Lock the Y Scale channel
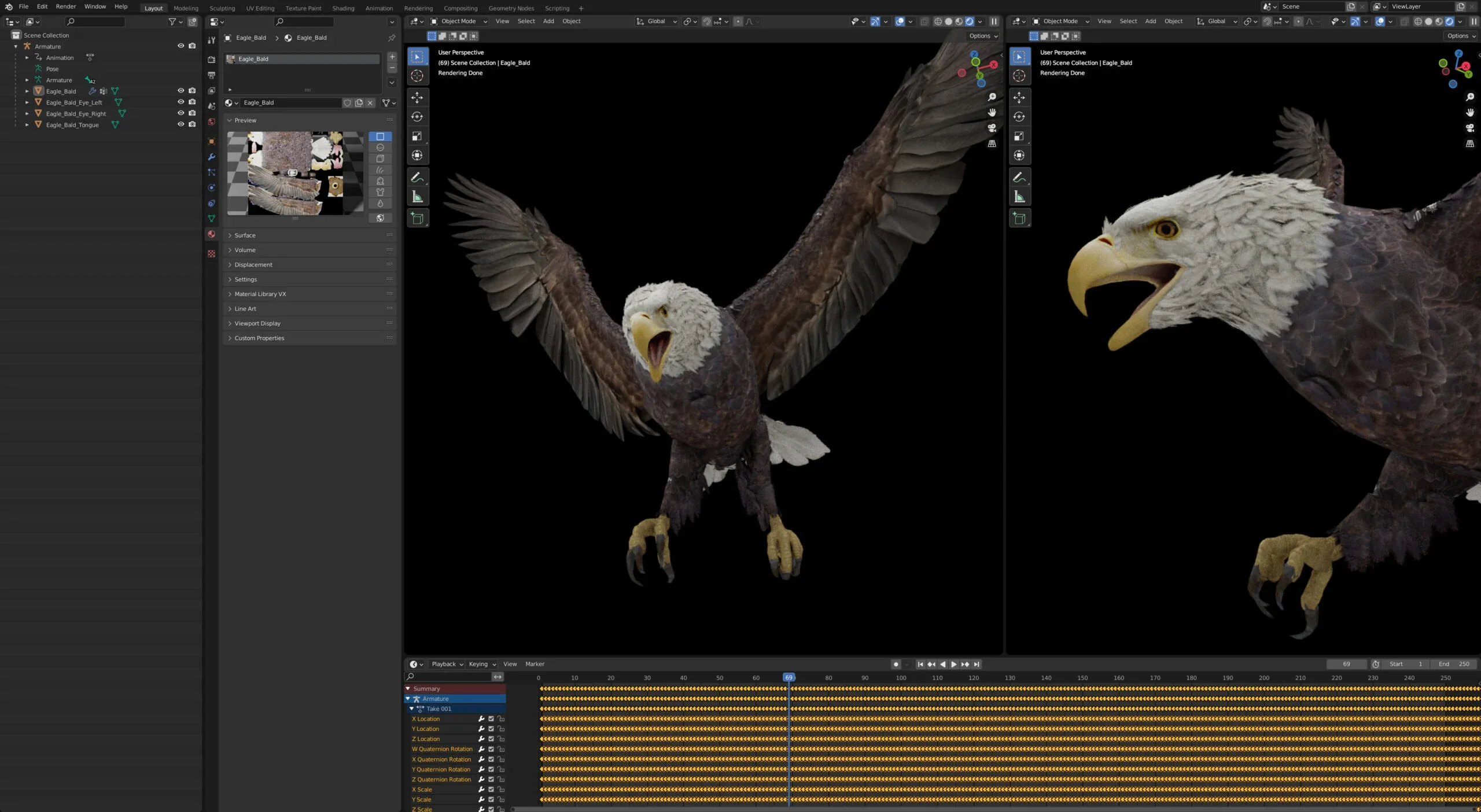This screenshot has width=1481, height=812. click(x=501, y=799)
